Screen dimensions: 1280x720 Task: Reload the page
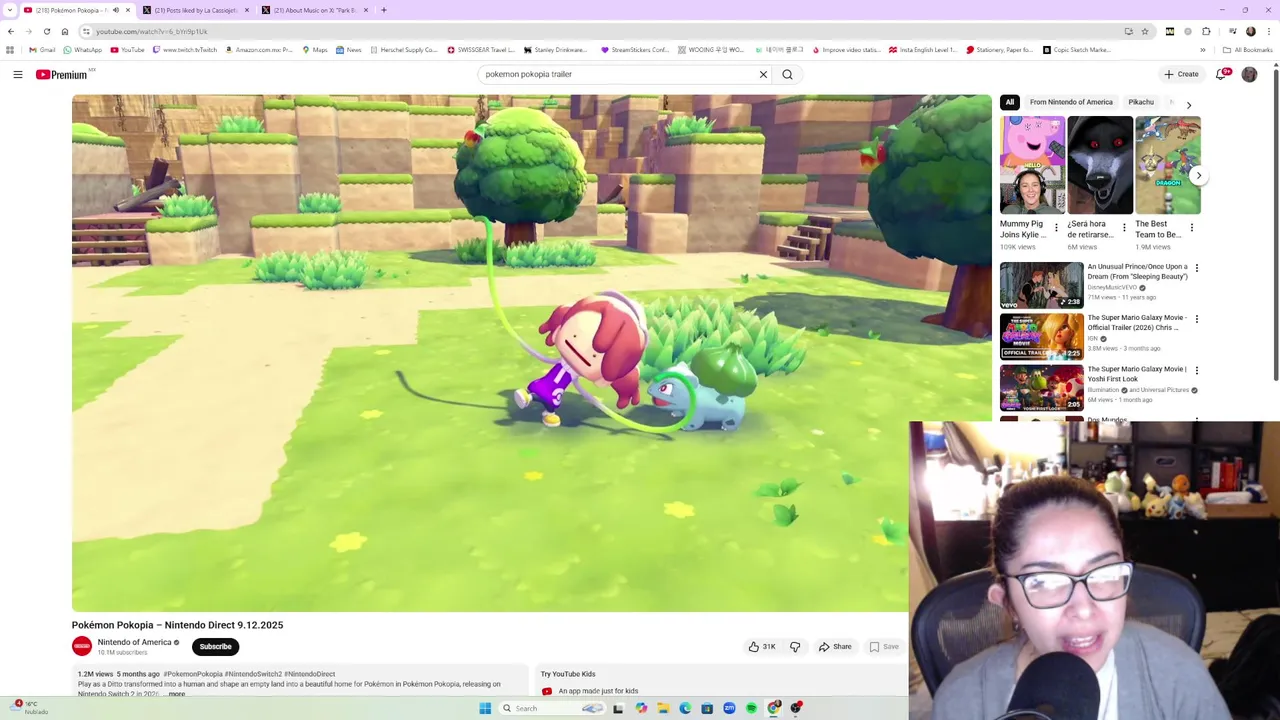46,32
